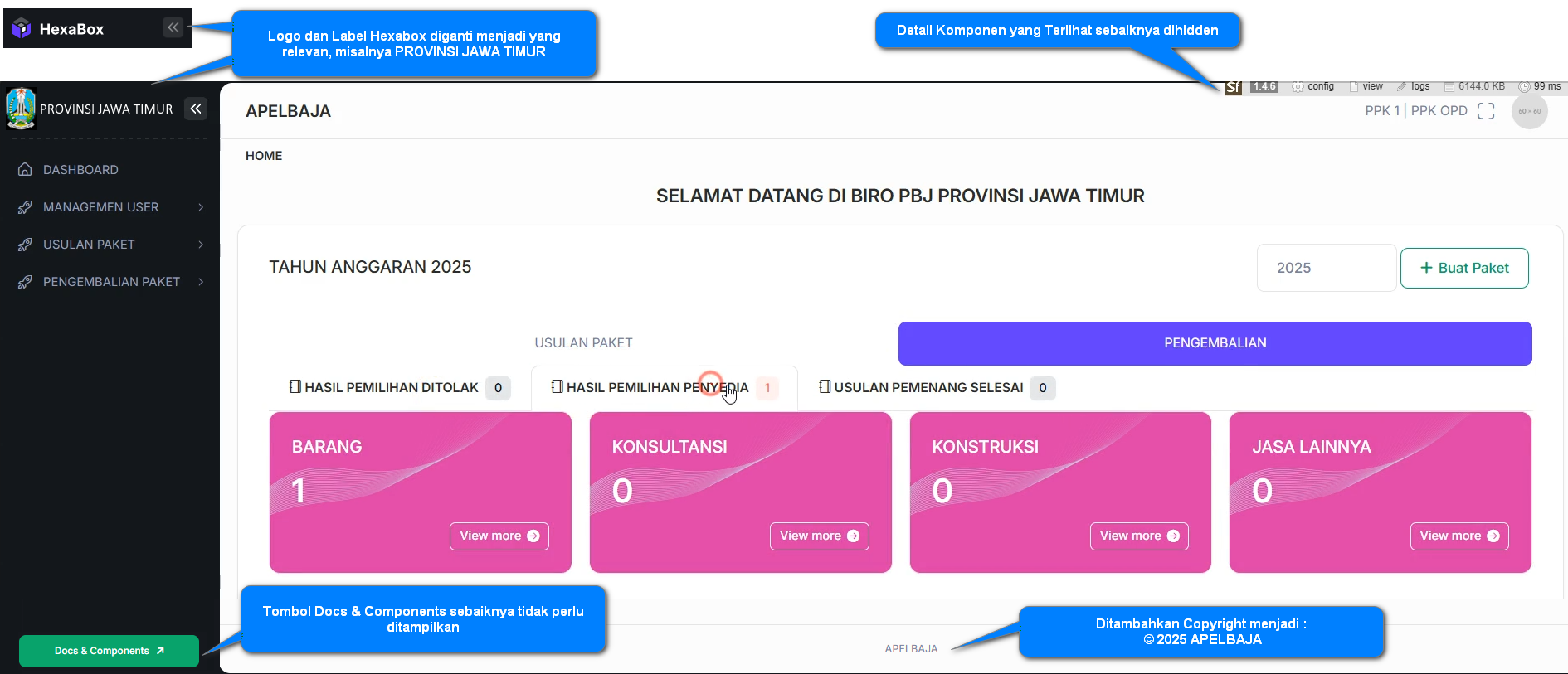Click the TAHUN ANGGARAN 2025 heading

(x=370, y=267)
